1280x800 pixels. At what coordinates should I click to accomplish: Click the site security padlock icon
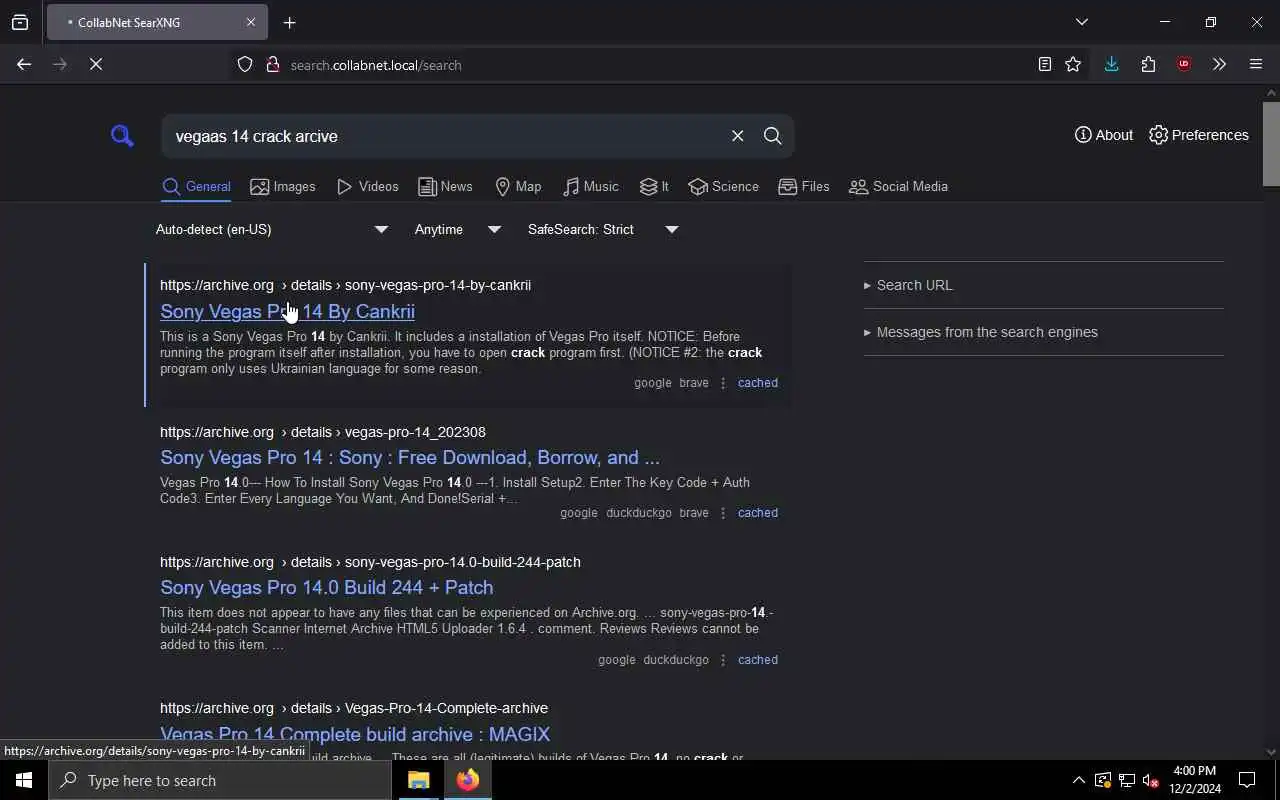point(272,65)
